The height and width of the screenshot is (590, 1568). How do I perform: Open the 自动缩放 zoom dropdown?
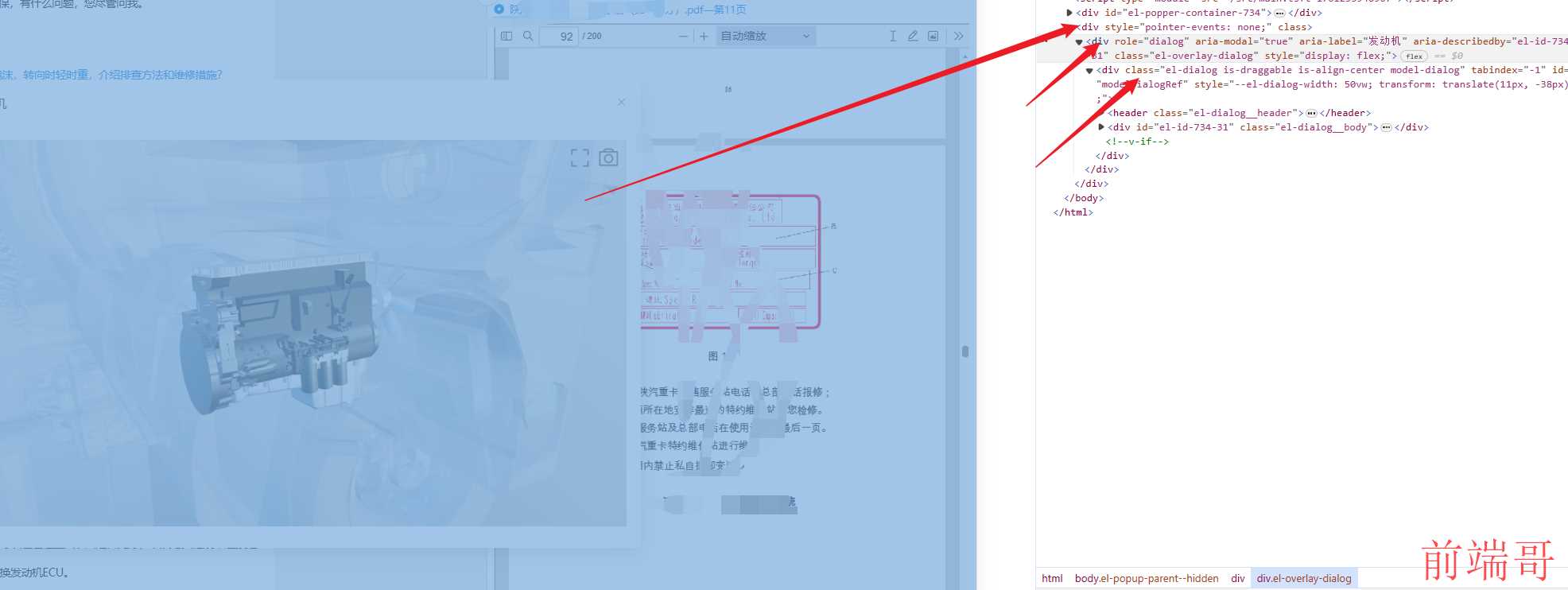(765, 36)
